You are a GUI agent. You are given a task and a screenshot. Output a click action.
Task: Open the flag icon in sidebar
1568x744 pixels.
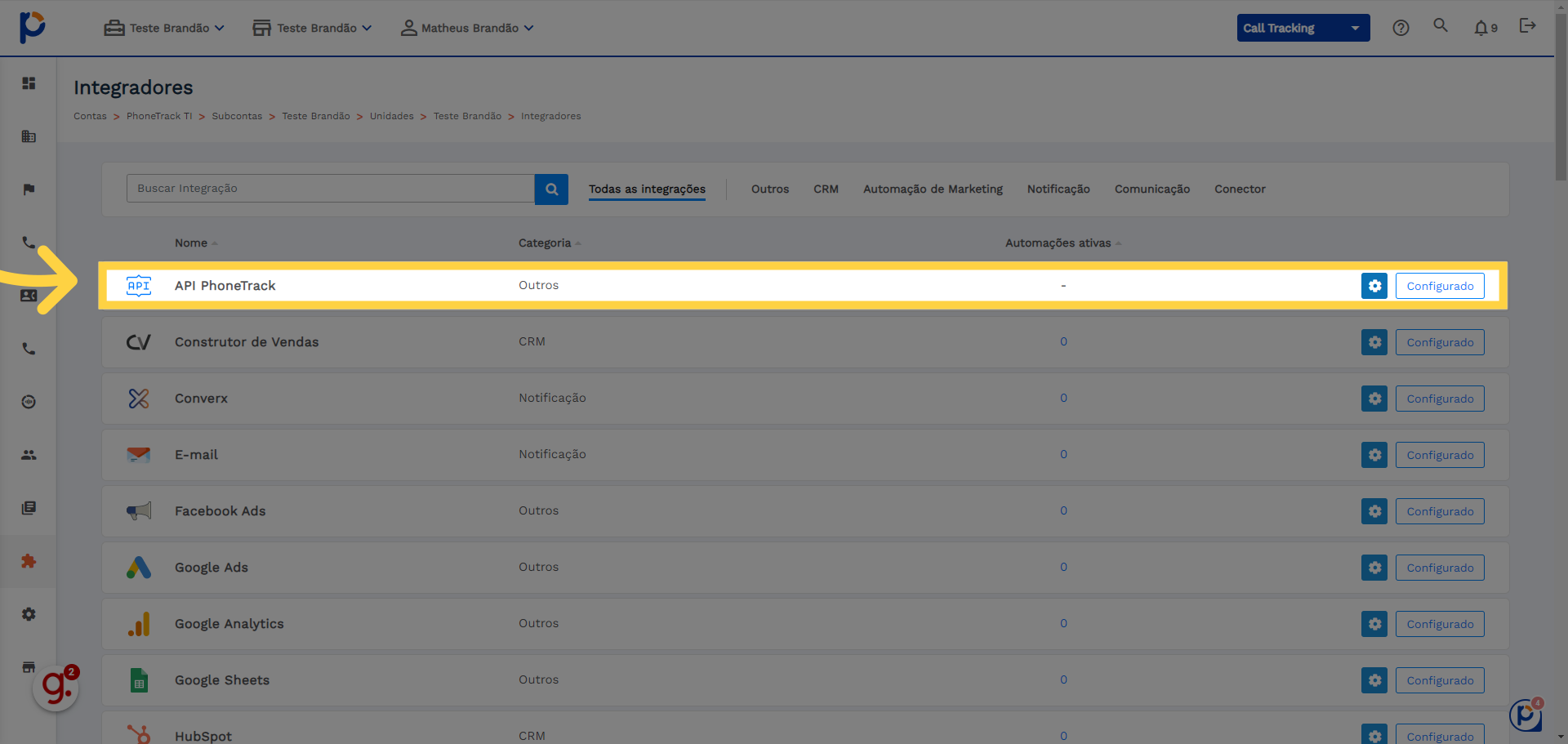click(x=29, y=189)
